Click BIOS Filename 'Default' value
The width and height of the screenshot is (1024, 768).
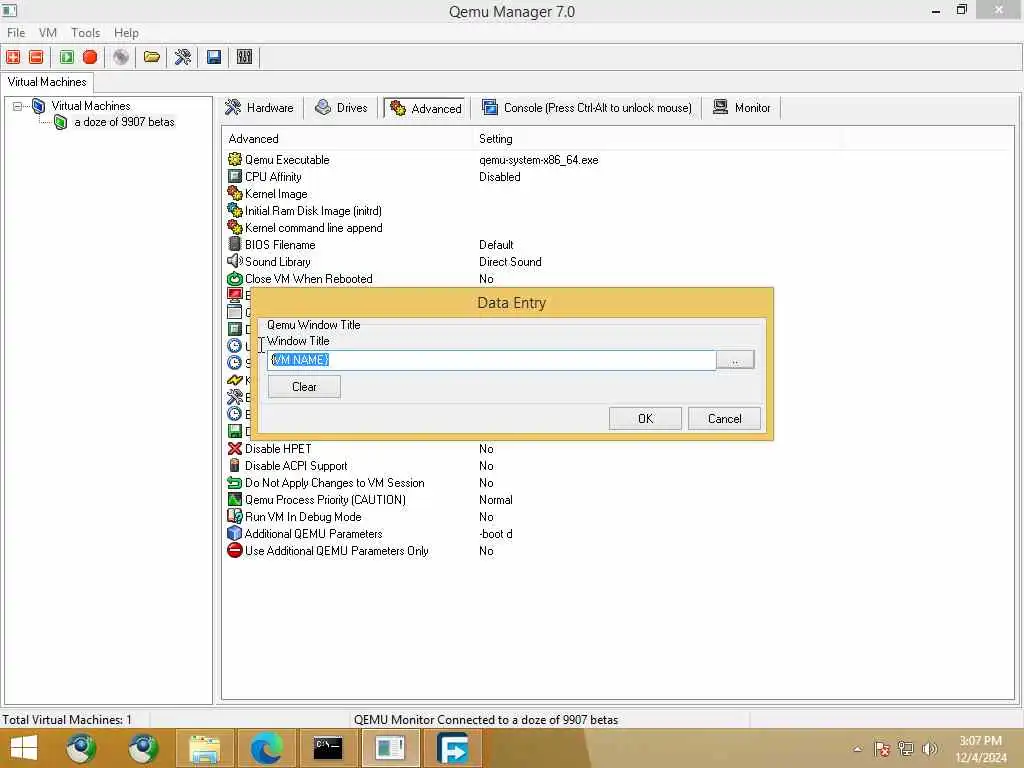coord(496,245)
